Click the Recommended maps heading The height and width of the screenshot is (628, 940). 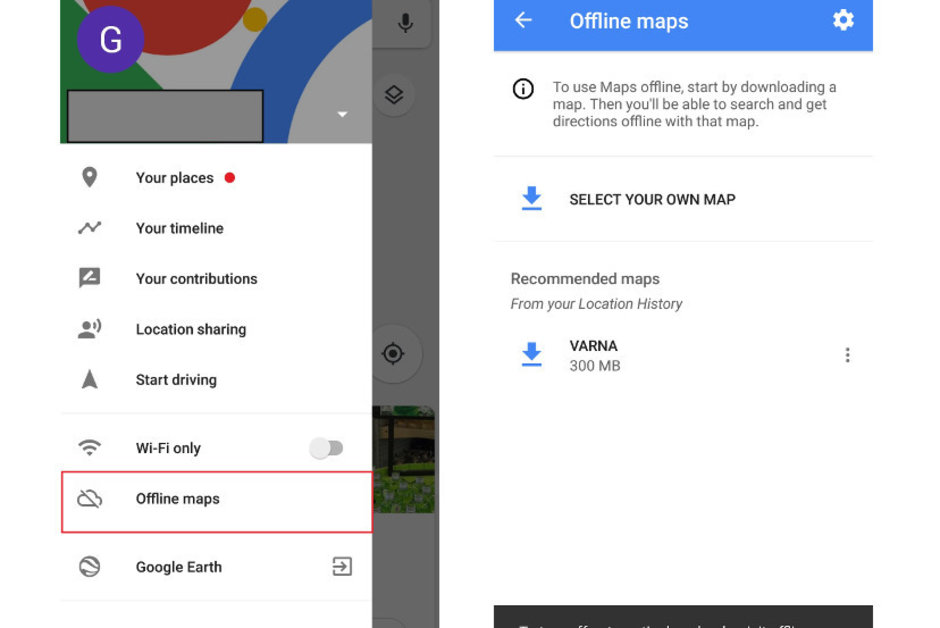coord(585,279)
